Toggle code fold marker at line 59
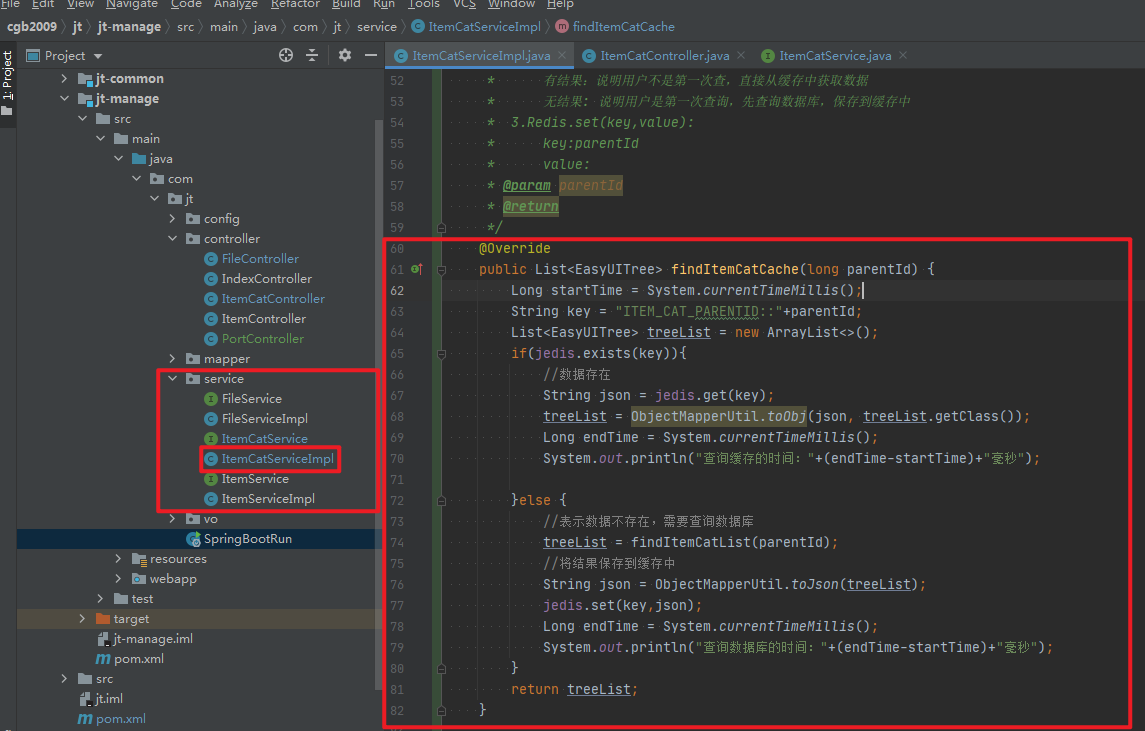This screenshot has height=731, width=1145. [x=442, y=228]
